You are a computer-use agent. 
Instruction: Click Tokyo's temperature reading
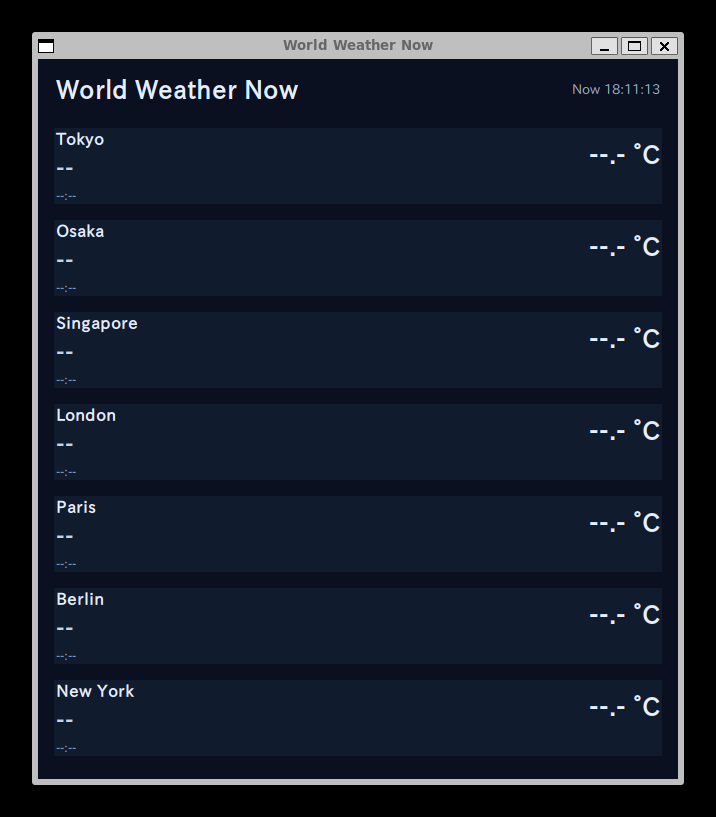coord(624,155)
